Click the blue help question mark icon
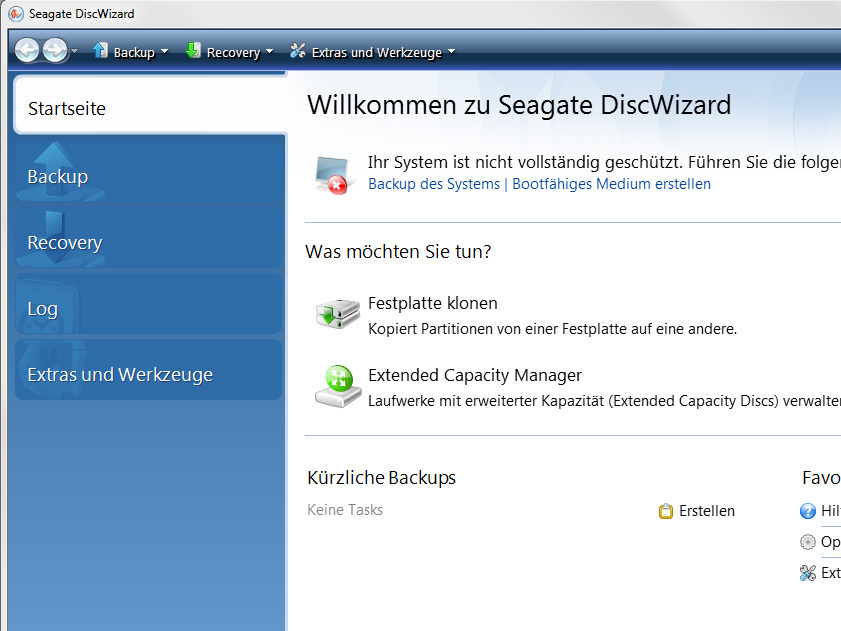Image resolution: width=841 pixels, height=631 pixels. tap(808, 511)
